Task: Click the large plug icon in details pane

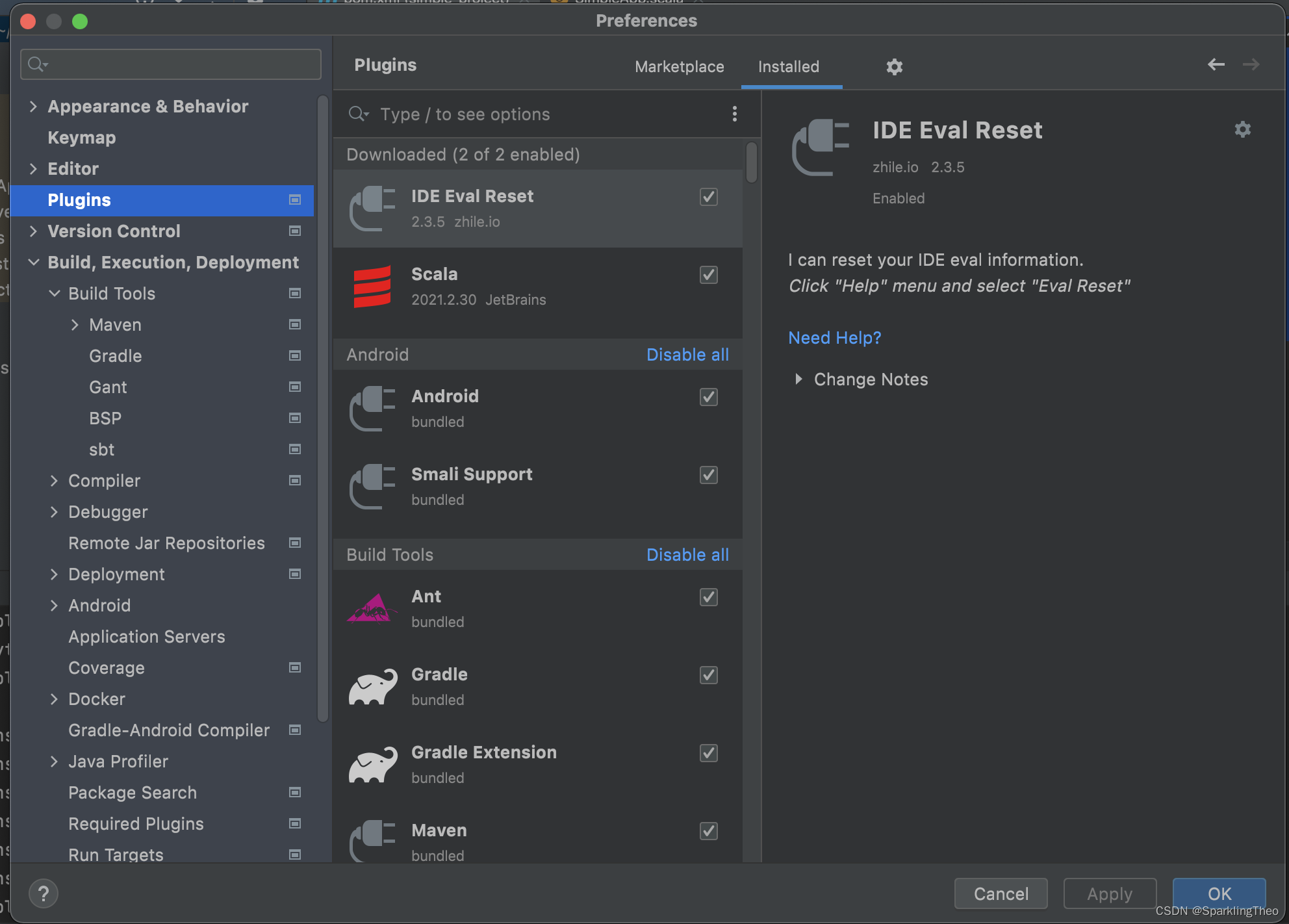Action: 821,148
